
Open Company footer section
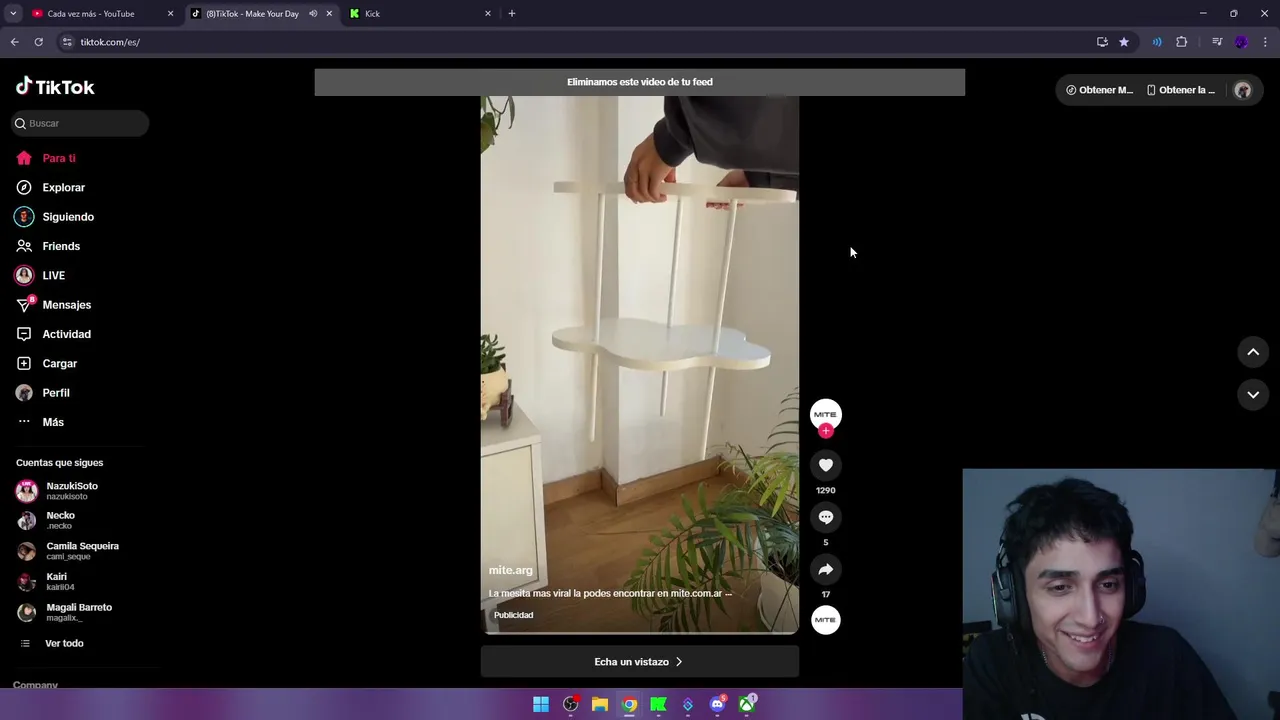pyautogui.click(x=35, y=685)
